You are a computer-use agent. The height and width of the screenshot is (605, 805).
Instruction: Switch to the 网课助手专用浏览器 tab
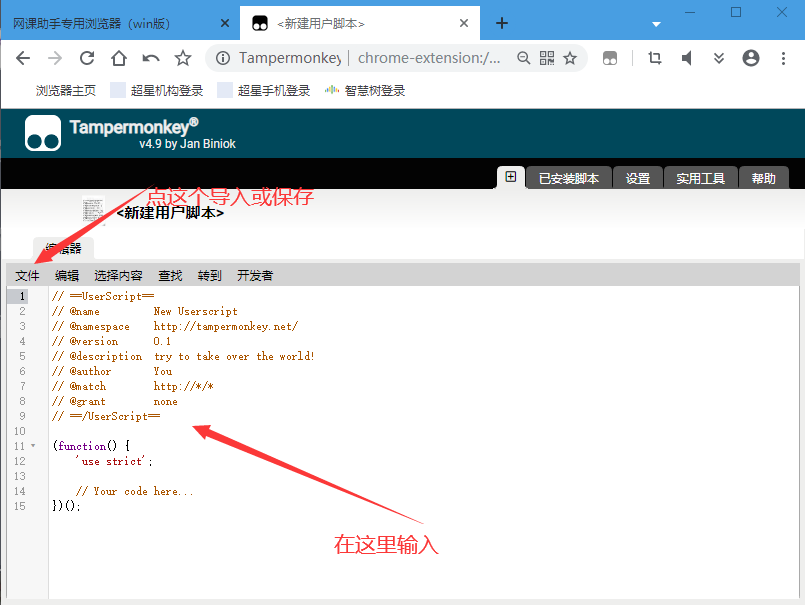(x=91, y=24)
